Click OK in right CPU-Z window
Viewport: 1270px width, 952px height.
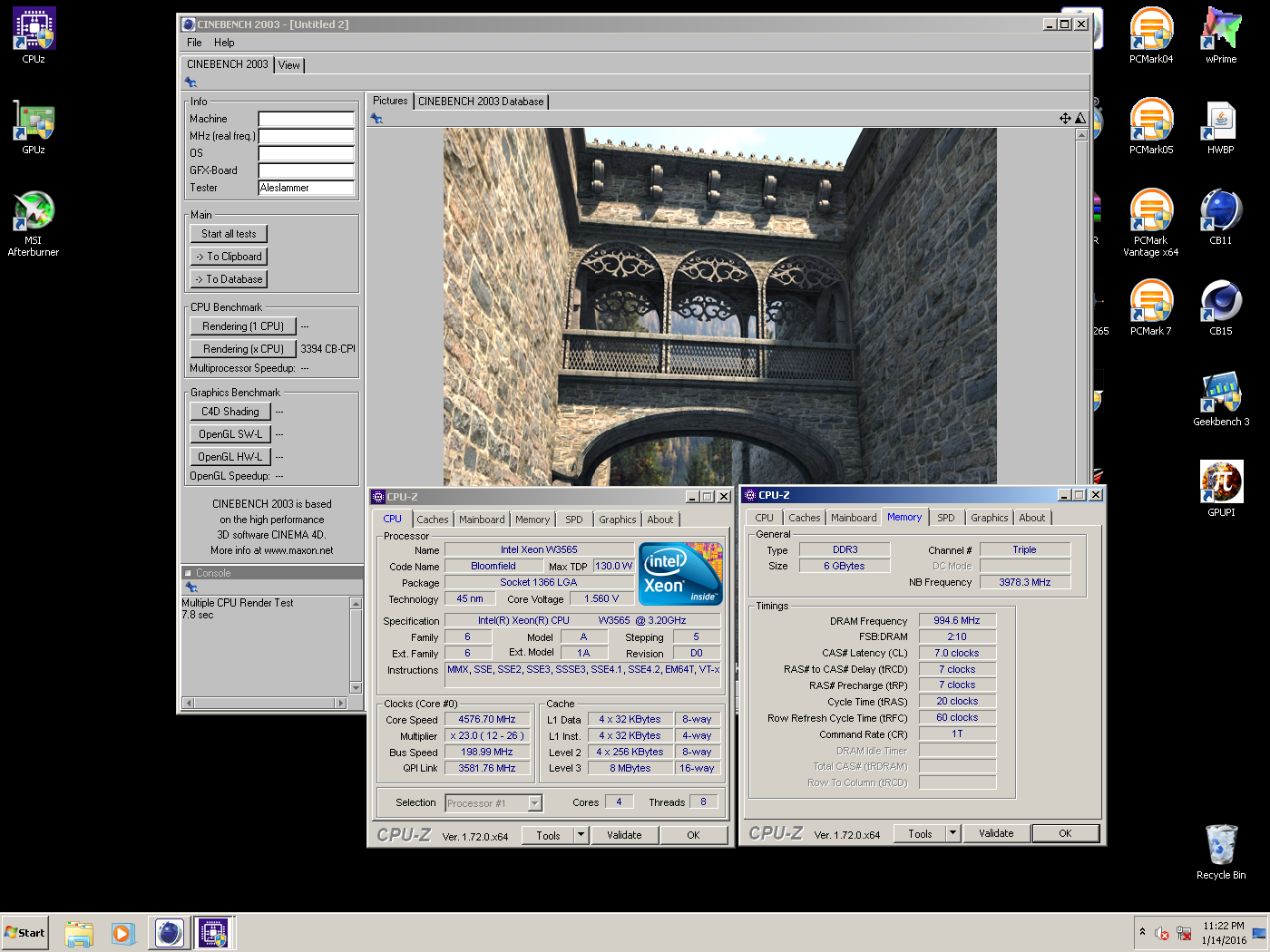click(x=1065, y=833)
